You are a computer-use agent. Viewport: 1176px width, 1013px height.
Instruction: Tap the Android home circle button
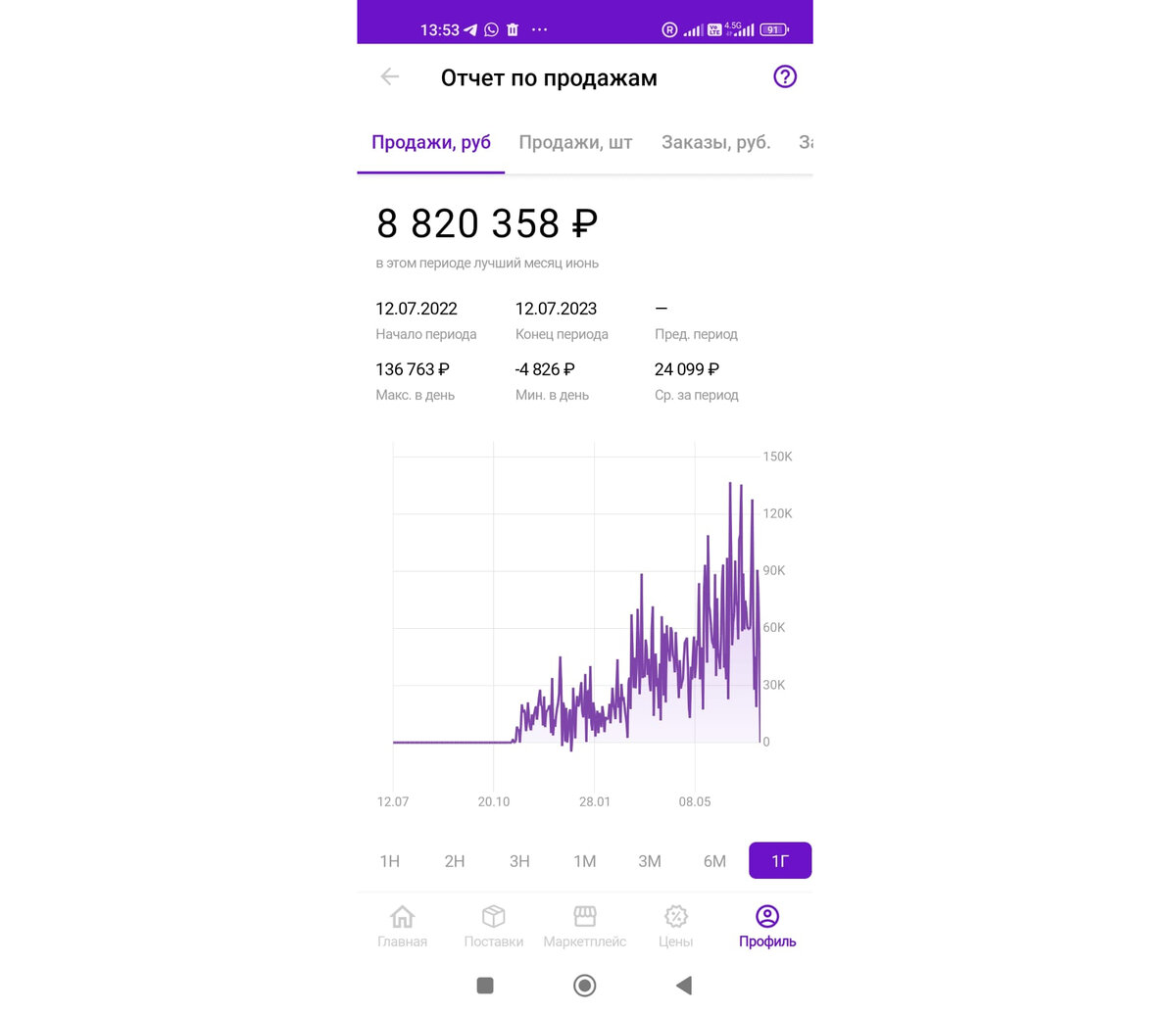(584, 985)
